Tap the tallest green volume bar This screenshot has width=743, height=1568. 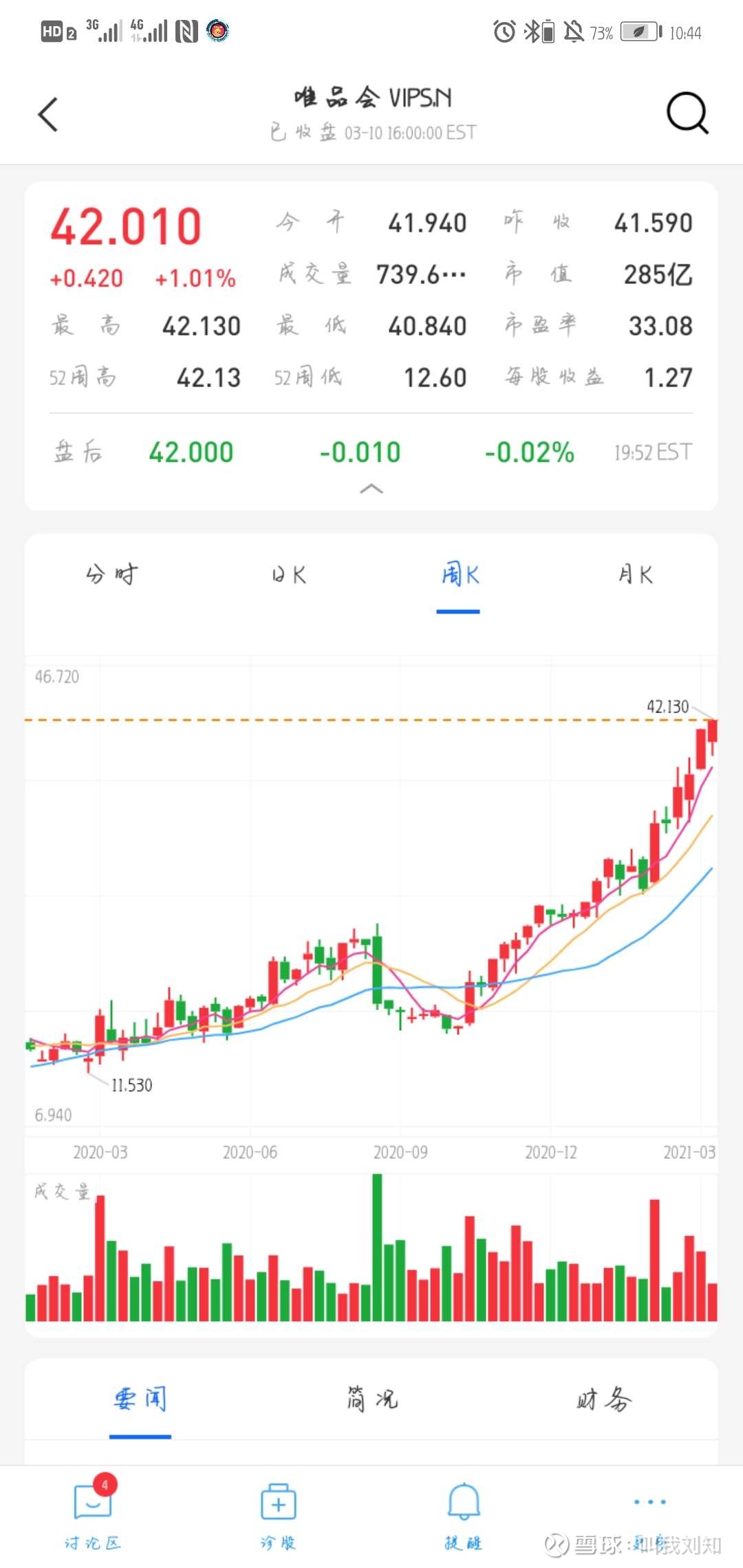(377, 1247)
